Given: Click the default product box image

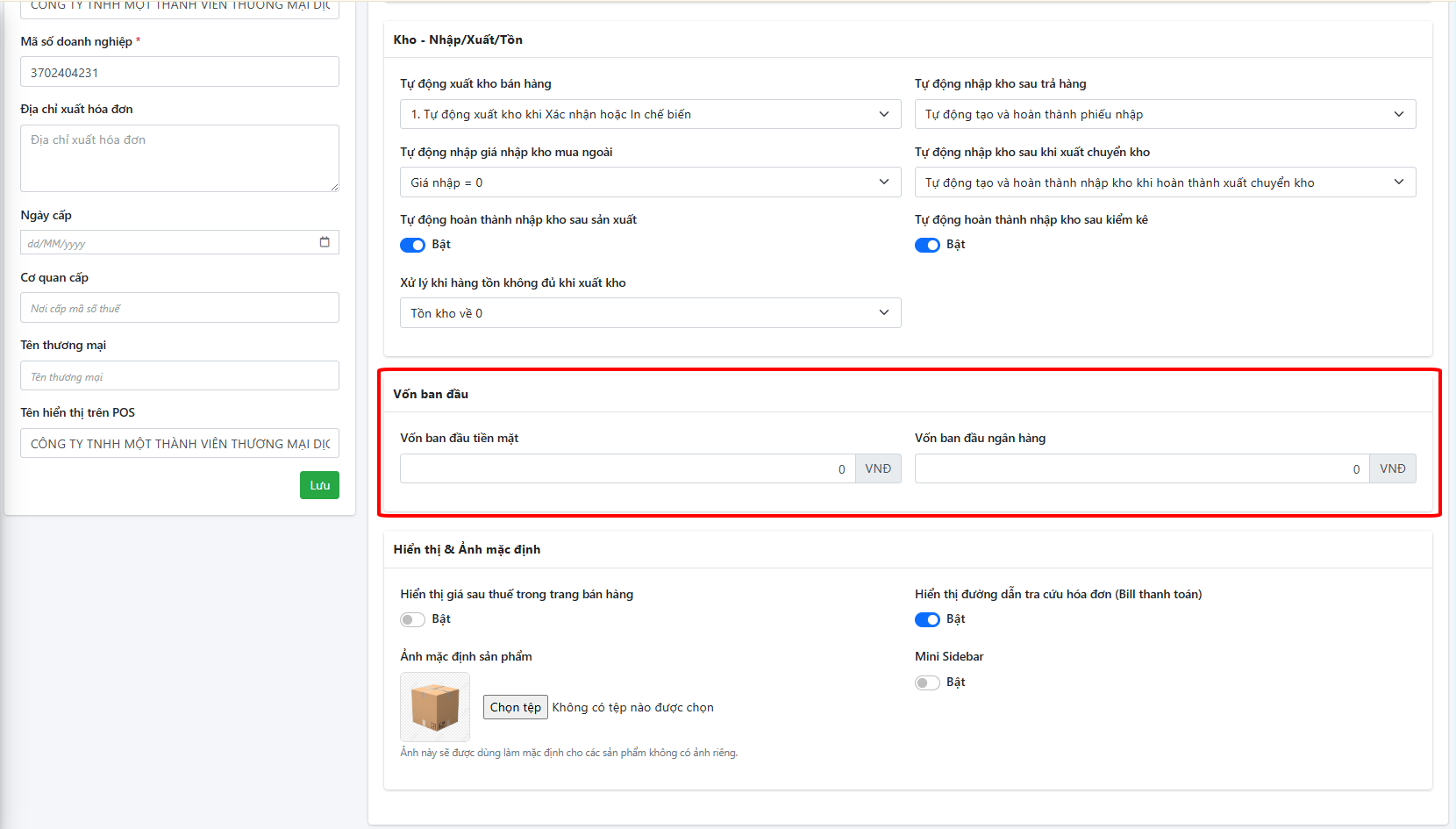Looking at the screenshot, I should click(435, 707).
